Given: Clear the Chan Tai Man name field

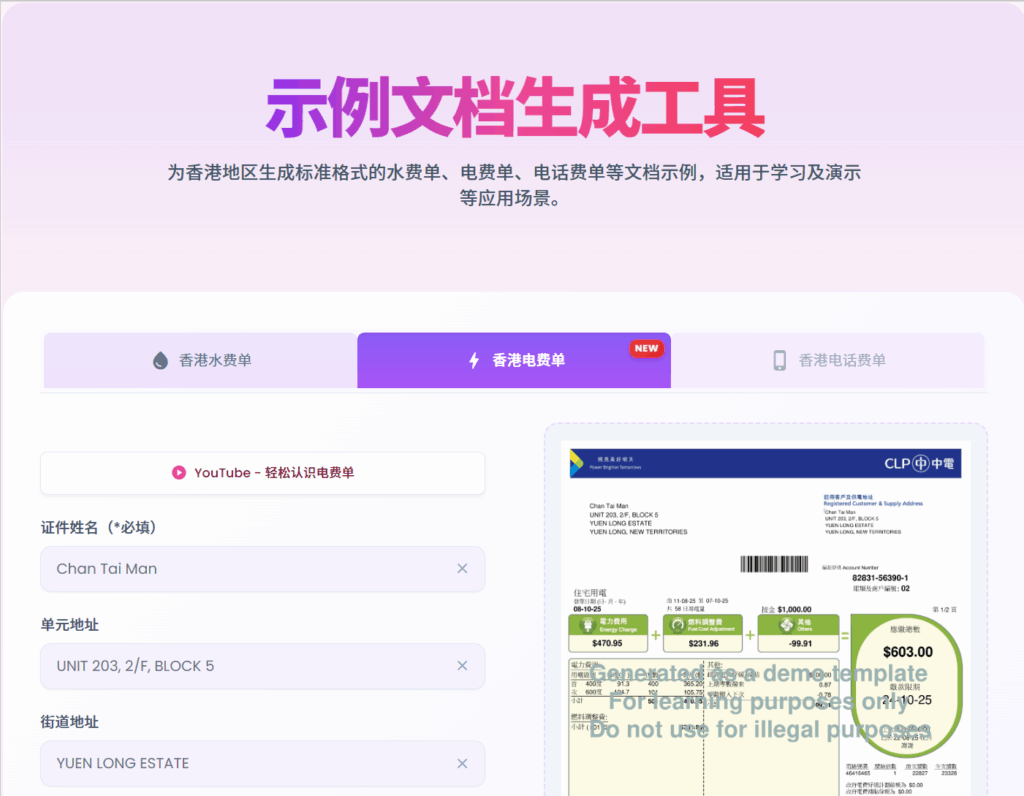Looking at the screenshot, I should tap(462, 569).
